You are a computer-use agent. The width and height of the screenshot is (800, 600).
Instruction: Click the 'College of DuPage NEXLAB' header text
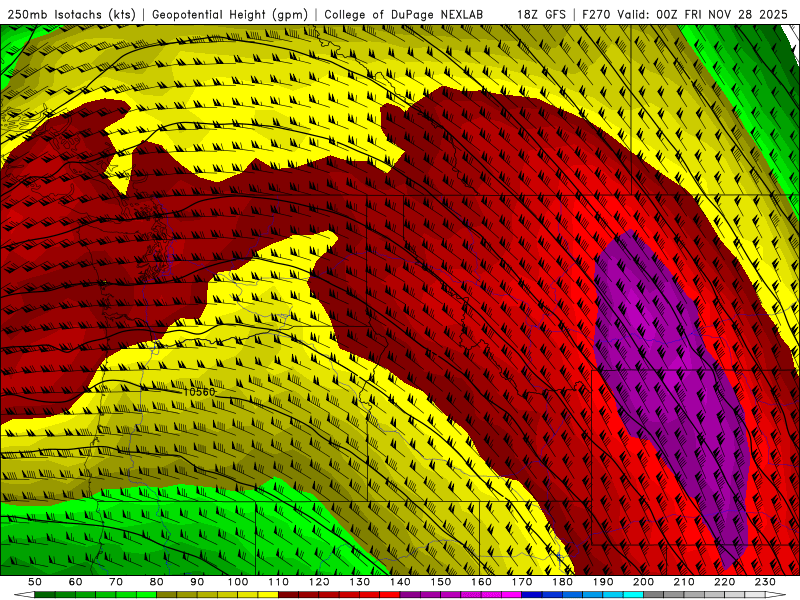(403, 14)
